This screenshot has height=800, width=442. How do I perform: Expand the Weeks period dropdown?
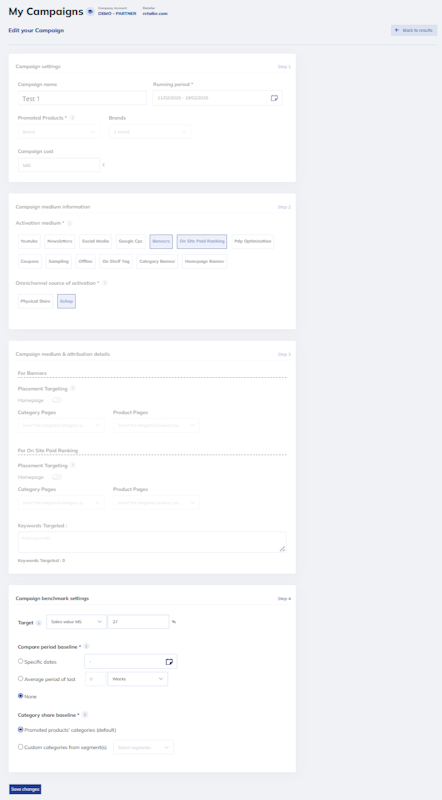138,679
